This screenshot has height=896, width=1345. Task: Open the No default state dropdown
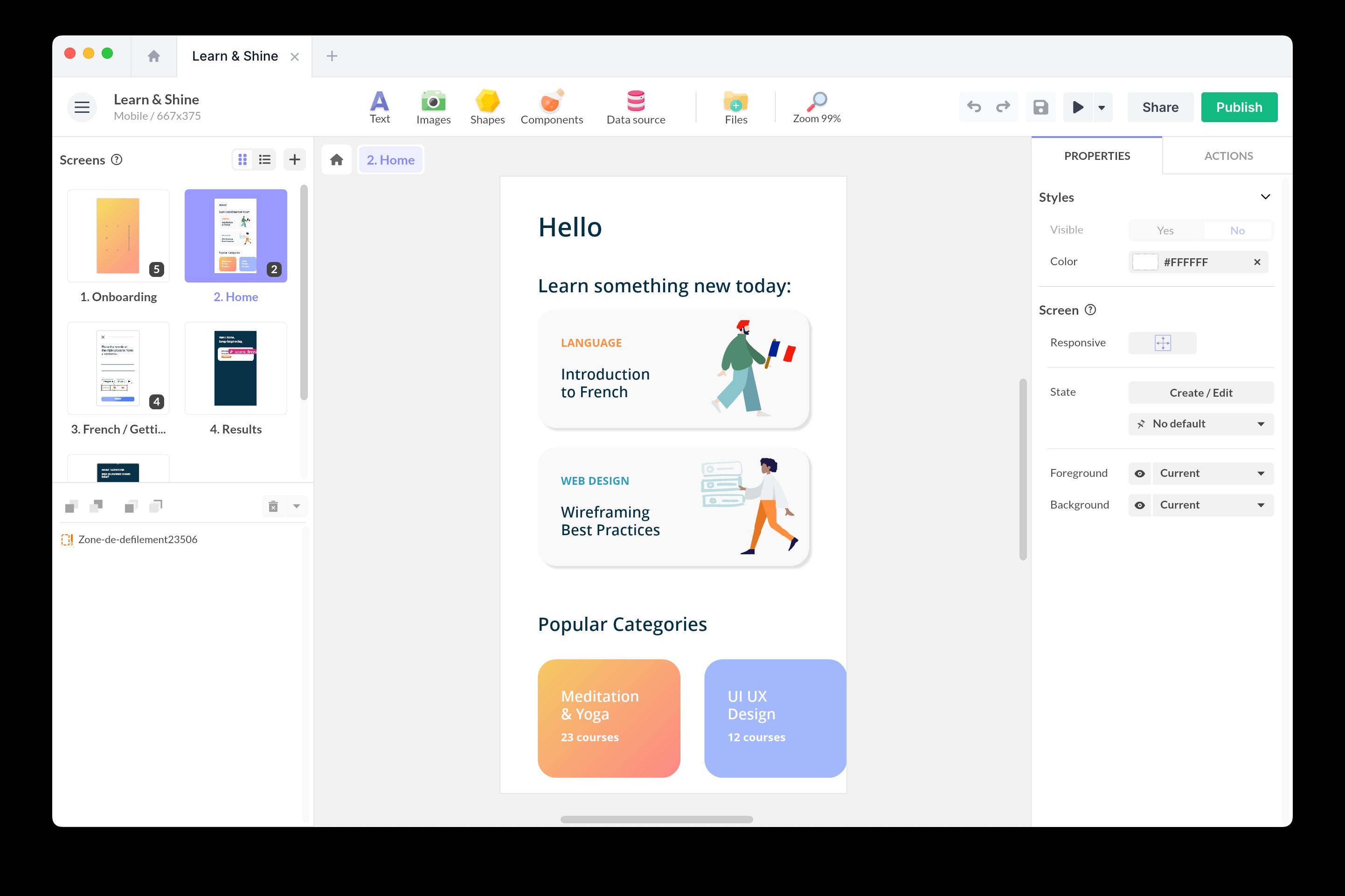pyautogui.click(x=1200, y=423)
